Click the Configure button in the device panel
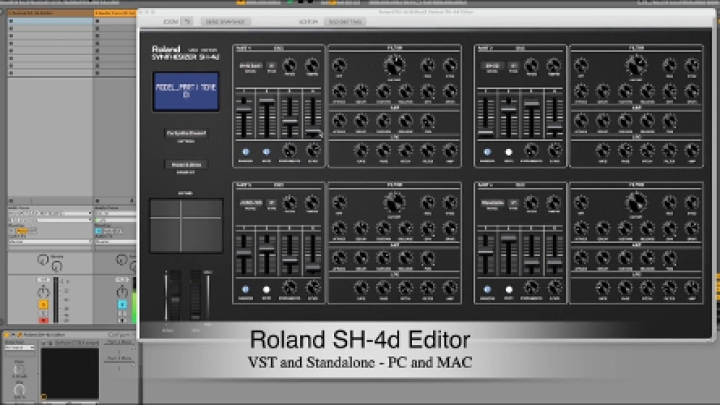Image resolution: width=720 pixels, height=405 pixels. (120, 335)
